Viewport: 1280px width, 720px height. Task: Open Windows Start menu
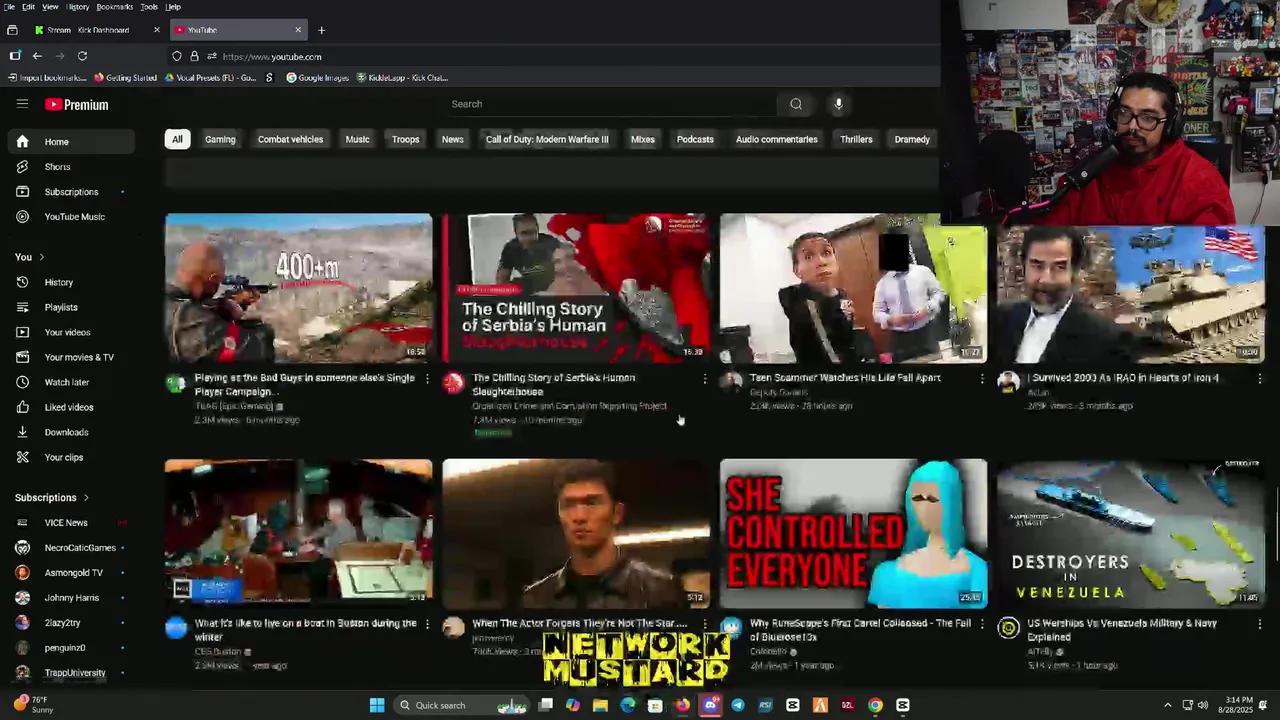coord(377,705)
